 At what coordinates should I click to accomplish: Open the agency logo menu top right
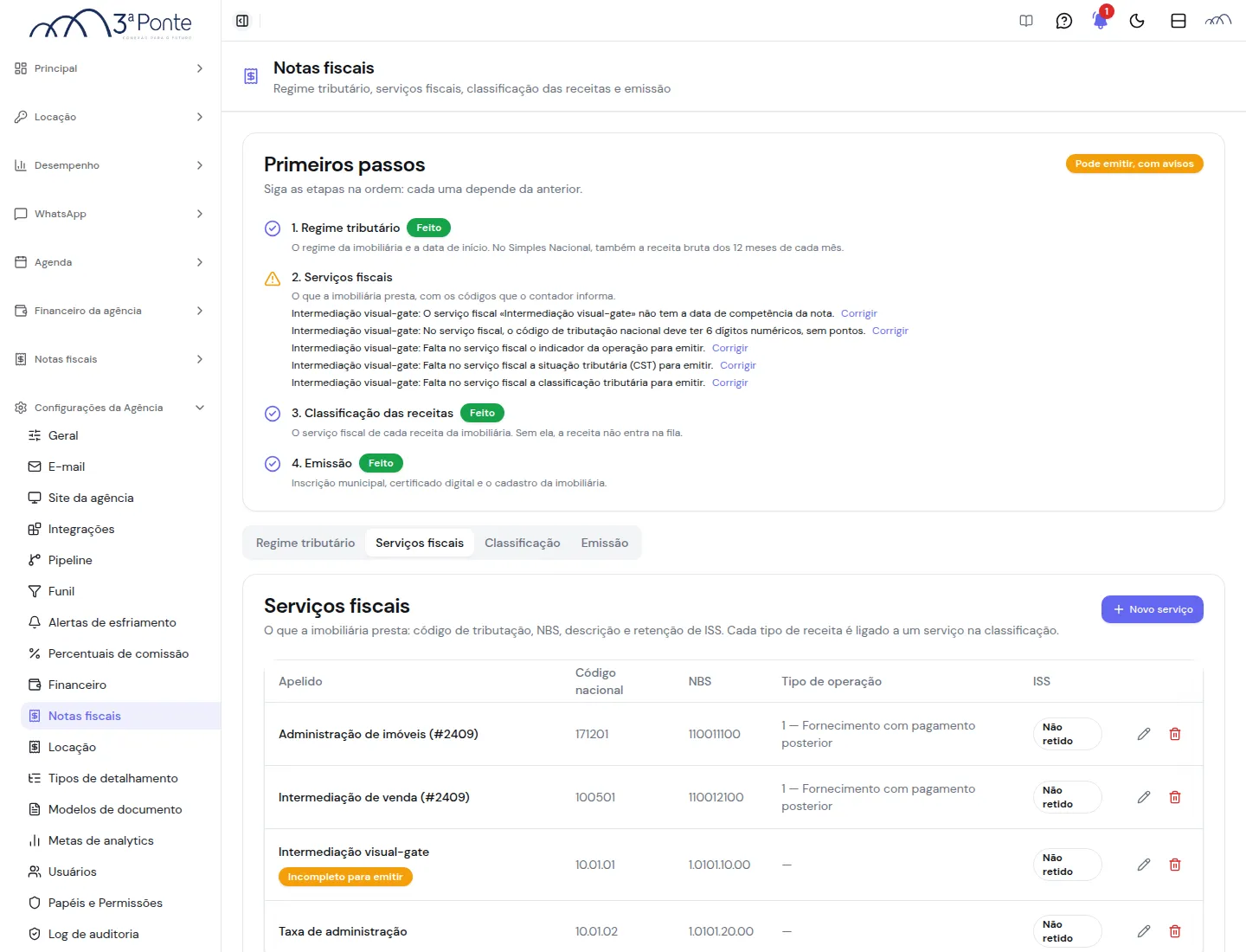(x=1218, y=21)
